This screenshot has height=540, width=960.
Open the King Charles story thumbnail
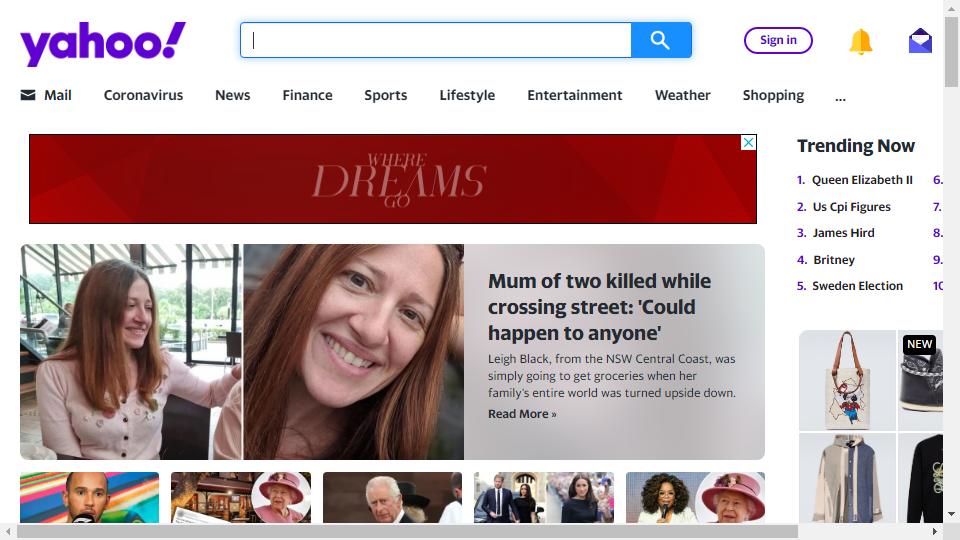tap(392, 497)
